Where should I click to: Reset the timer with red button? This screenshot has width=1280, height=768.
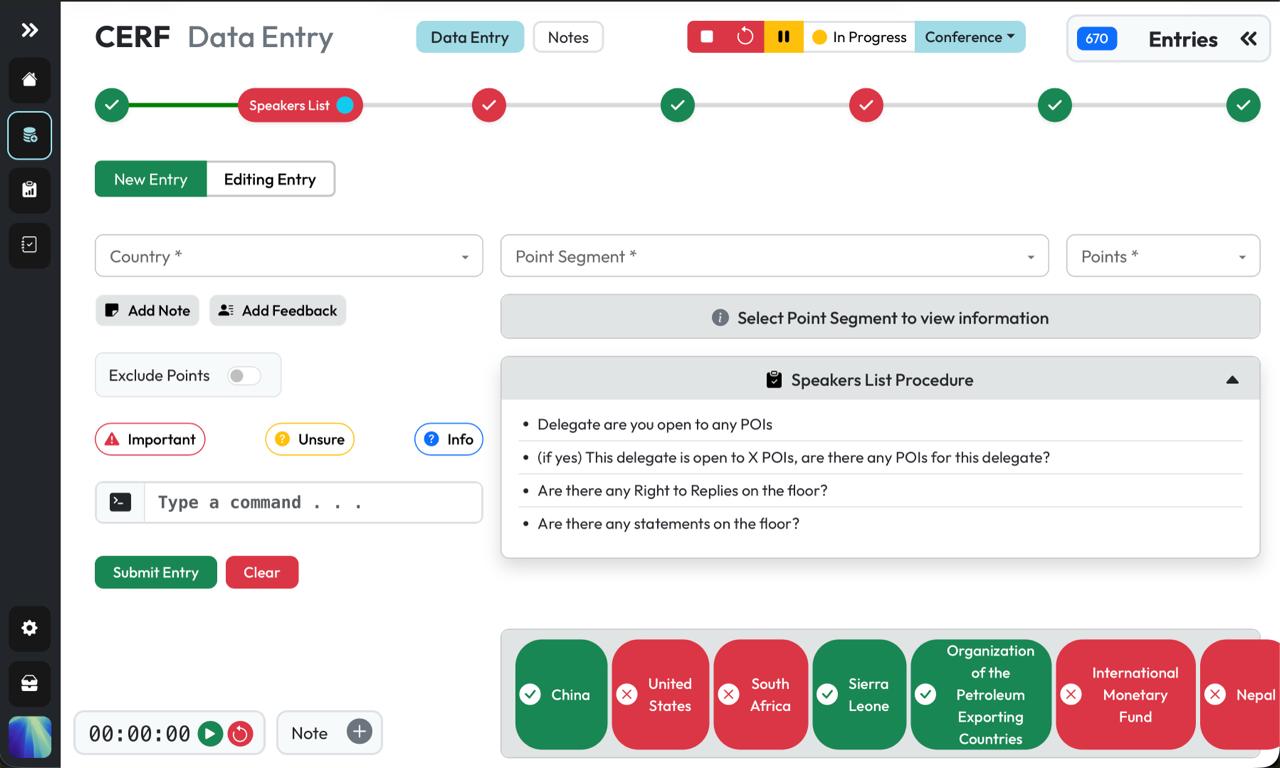pos(240,734)
